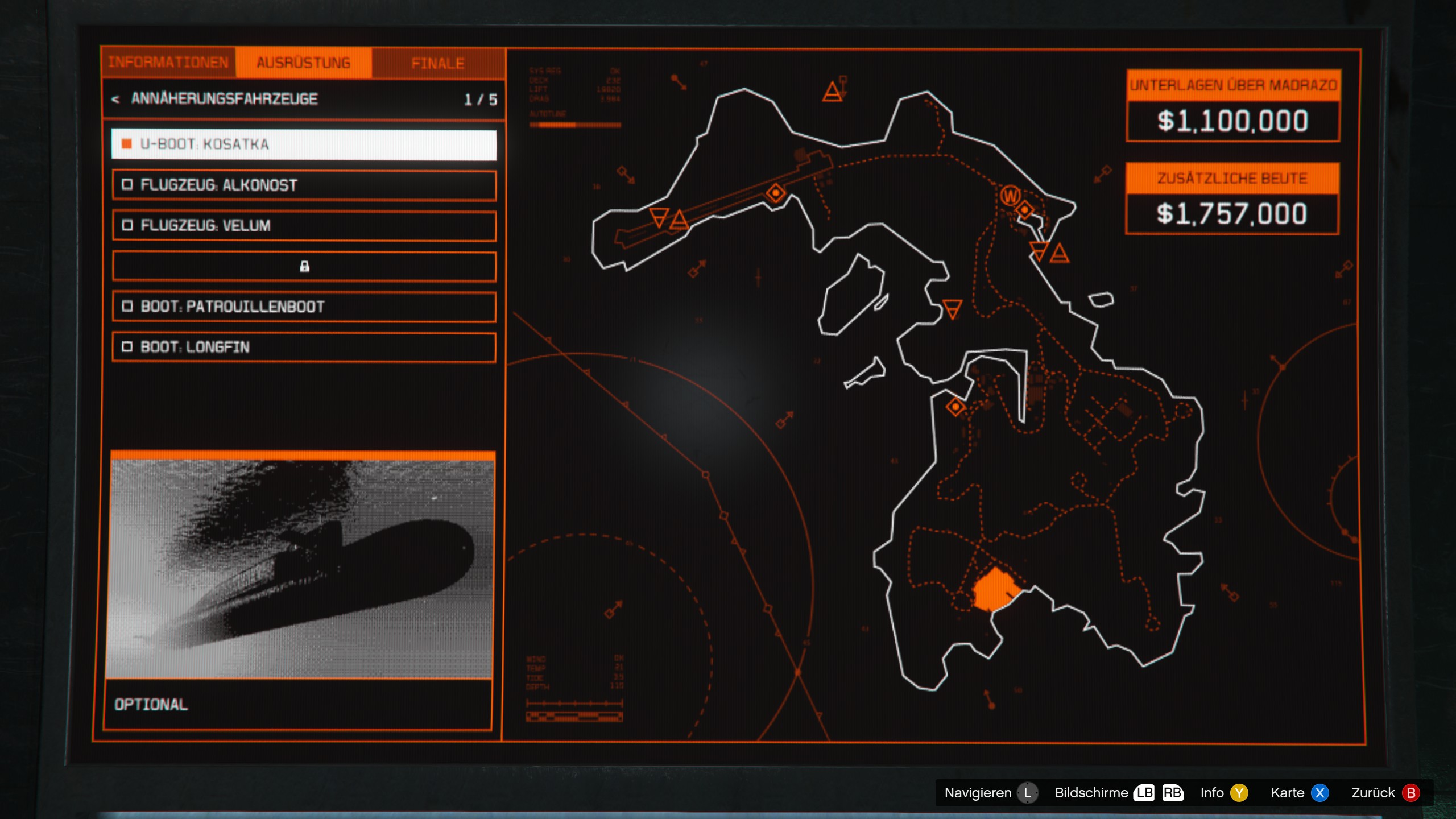Click the triangle marker at map top
Viewport: 1456px width, 819px height.
(x=832, y=92)
